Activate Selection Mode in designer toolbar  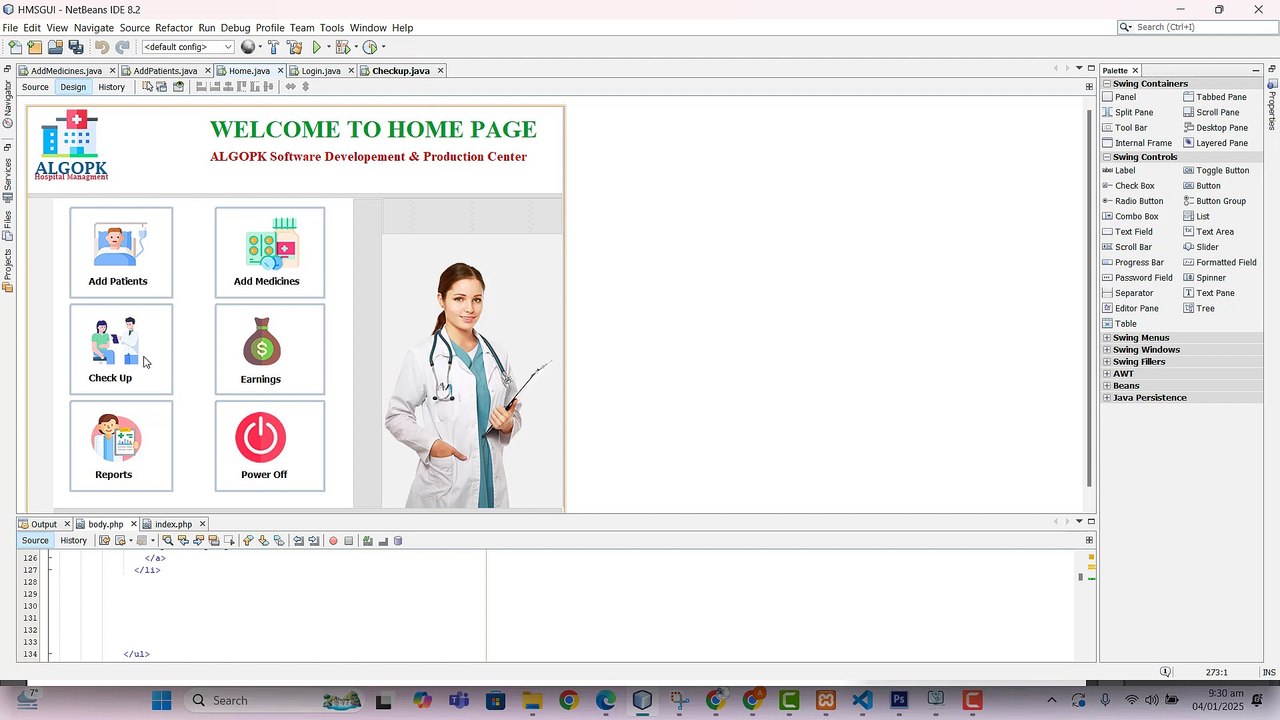[147, 87]
